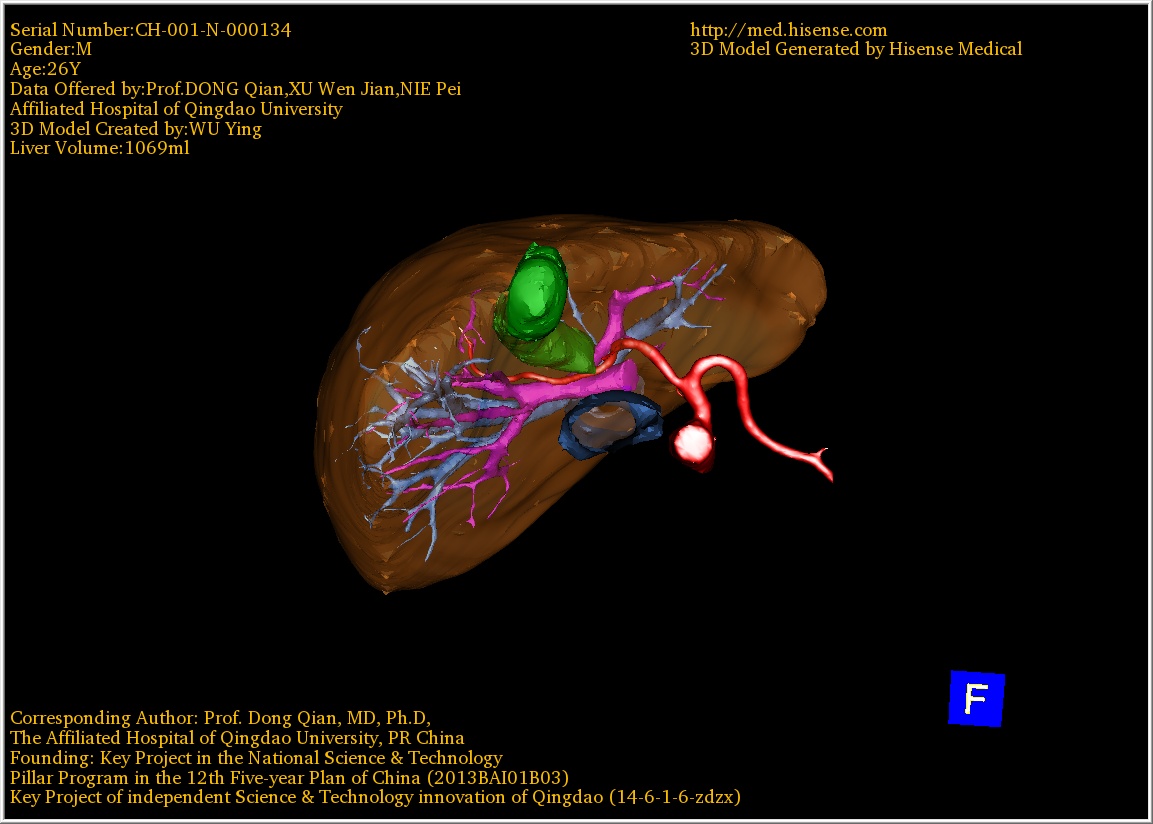Click the Pillar Program 12th Five-year Plan line
The image size is (1153, 824).
pos(289,778)
